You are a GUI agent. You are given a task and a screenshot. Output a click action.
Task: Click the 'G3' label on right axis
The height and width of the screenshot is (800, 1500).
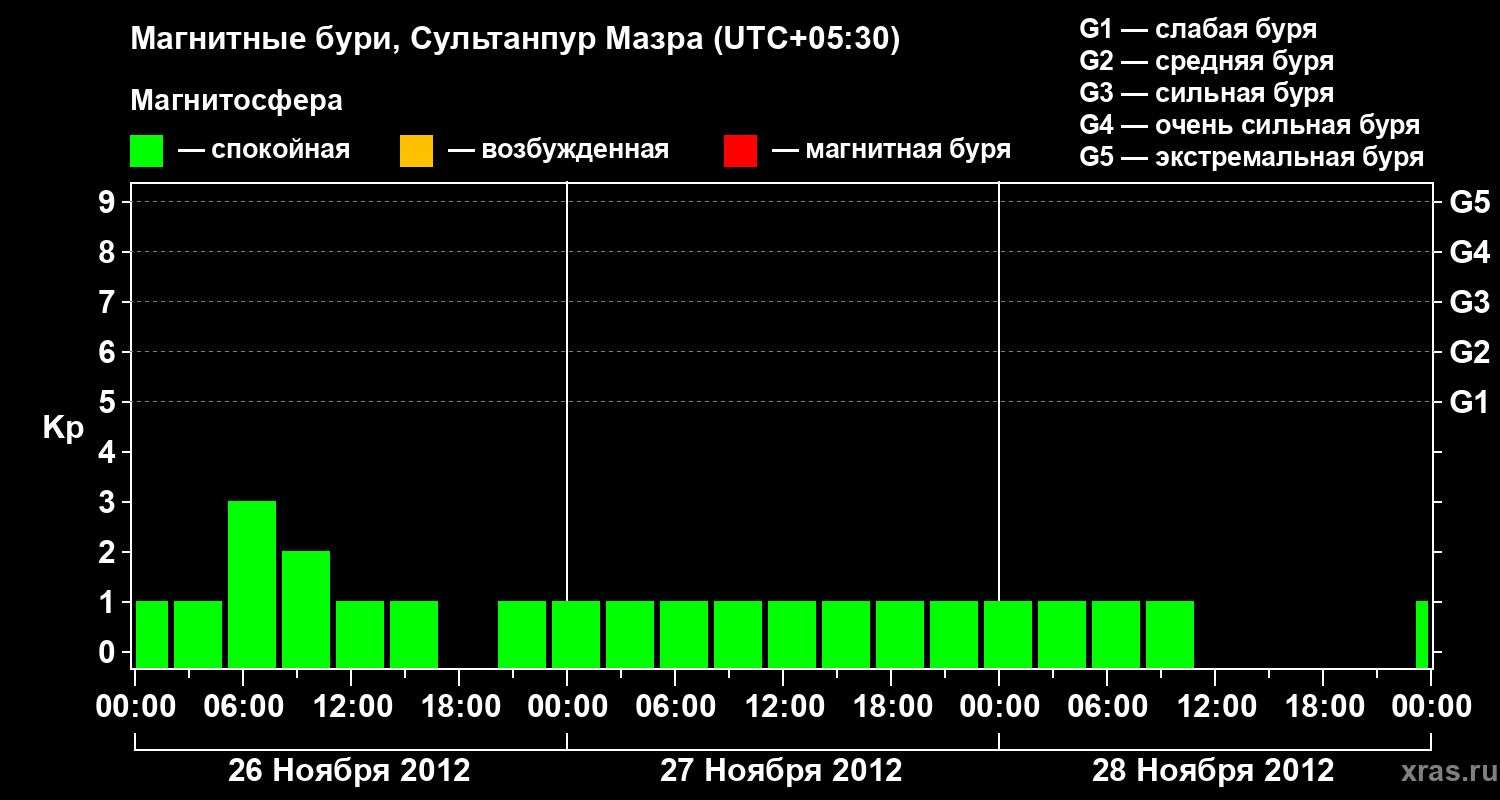click(x=1469, y=302)
